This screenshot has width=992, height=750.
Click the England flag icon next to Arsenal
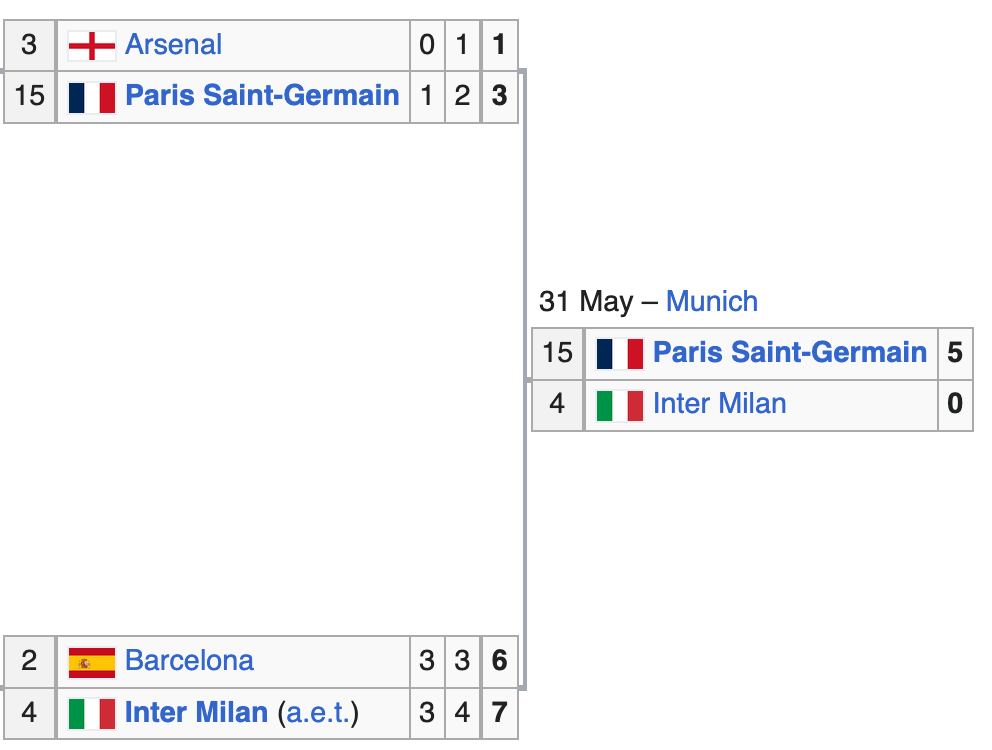tap(92, 46)
